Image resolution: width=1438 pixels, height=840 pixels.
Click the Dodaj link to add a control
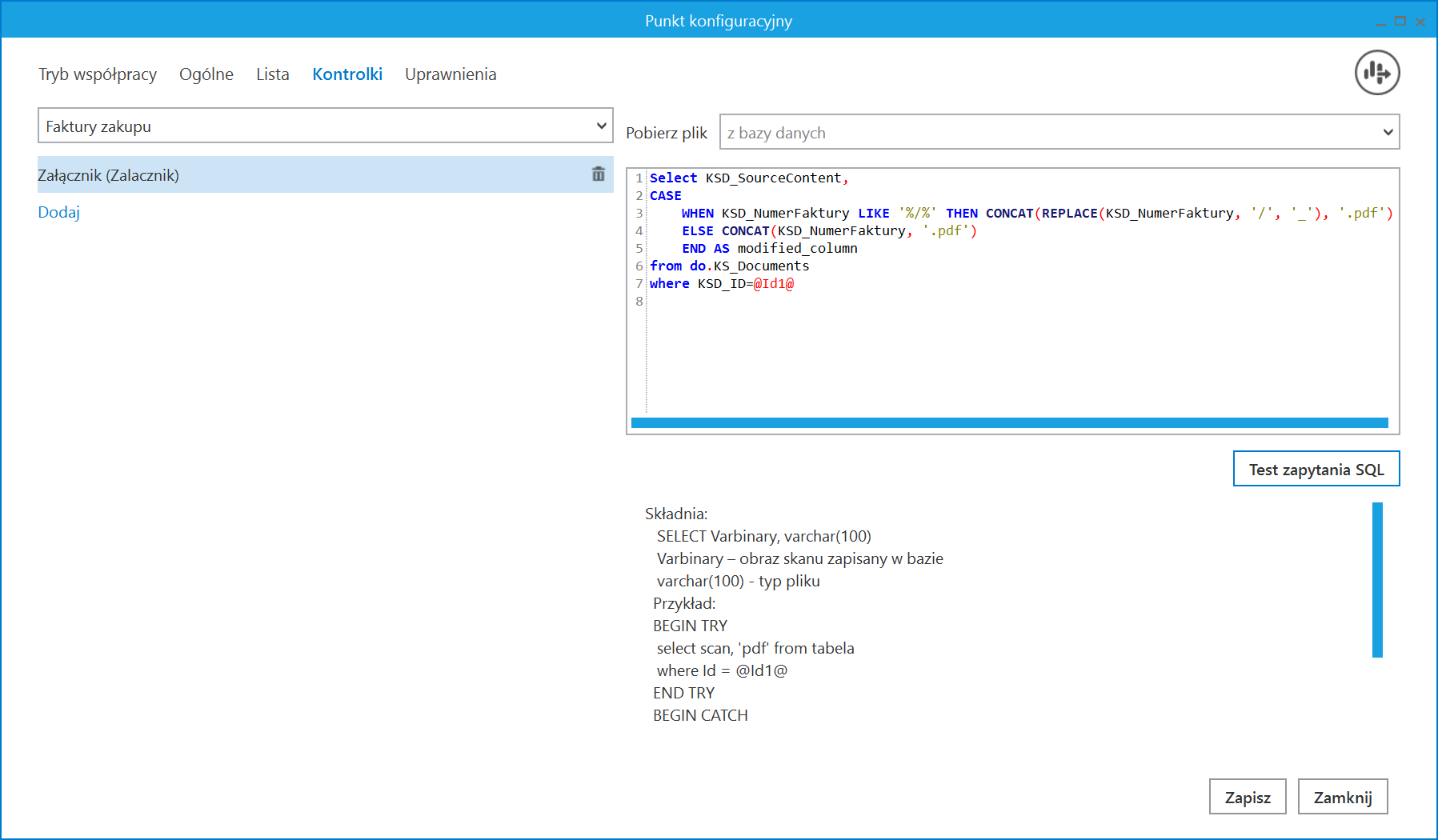[59, 212]
